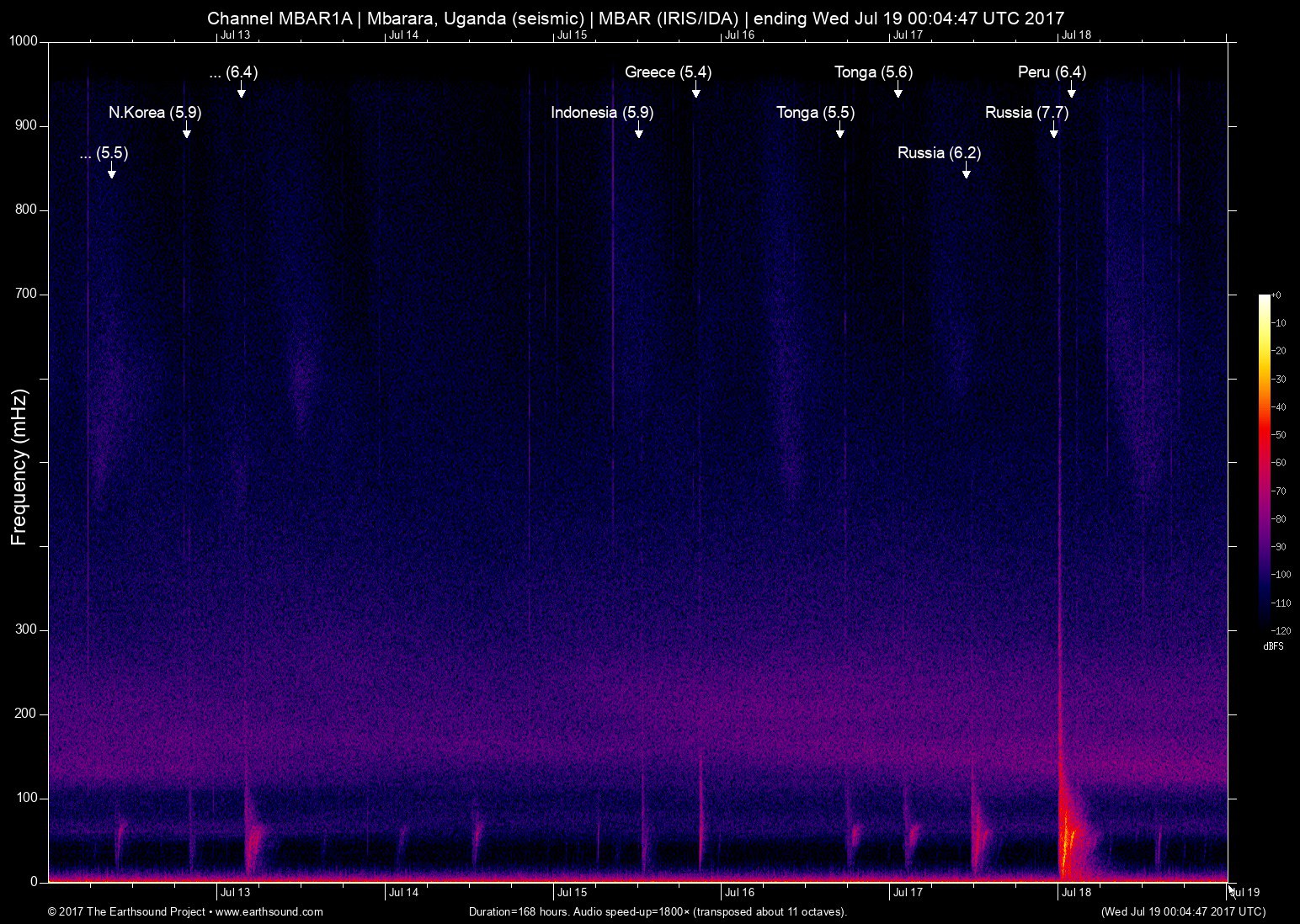Viewport: 1300px width, 924px height.
Task: Click the Frequency (mHz) axis title
Action: 19,467
